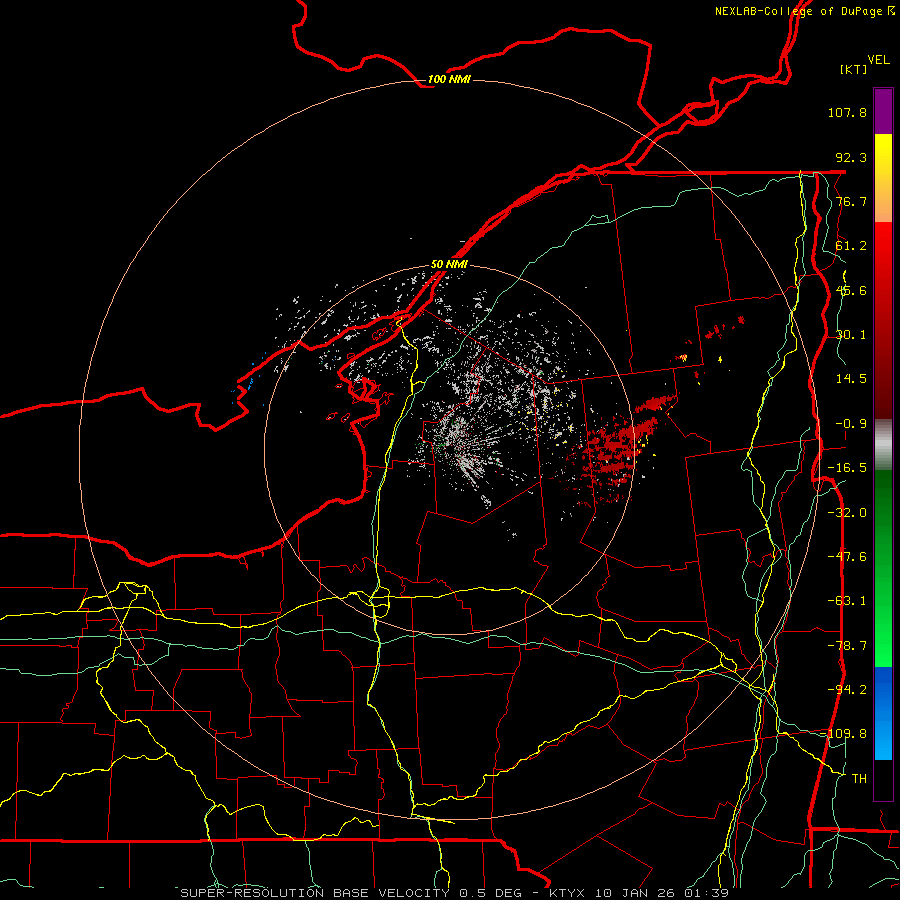
Task: Click the 61.2 legend value
Action: tap(851, 246)
